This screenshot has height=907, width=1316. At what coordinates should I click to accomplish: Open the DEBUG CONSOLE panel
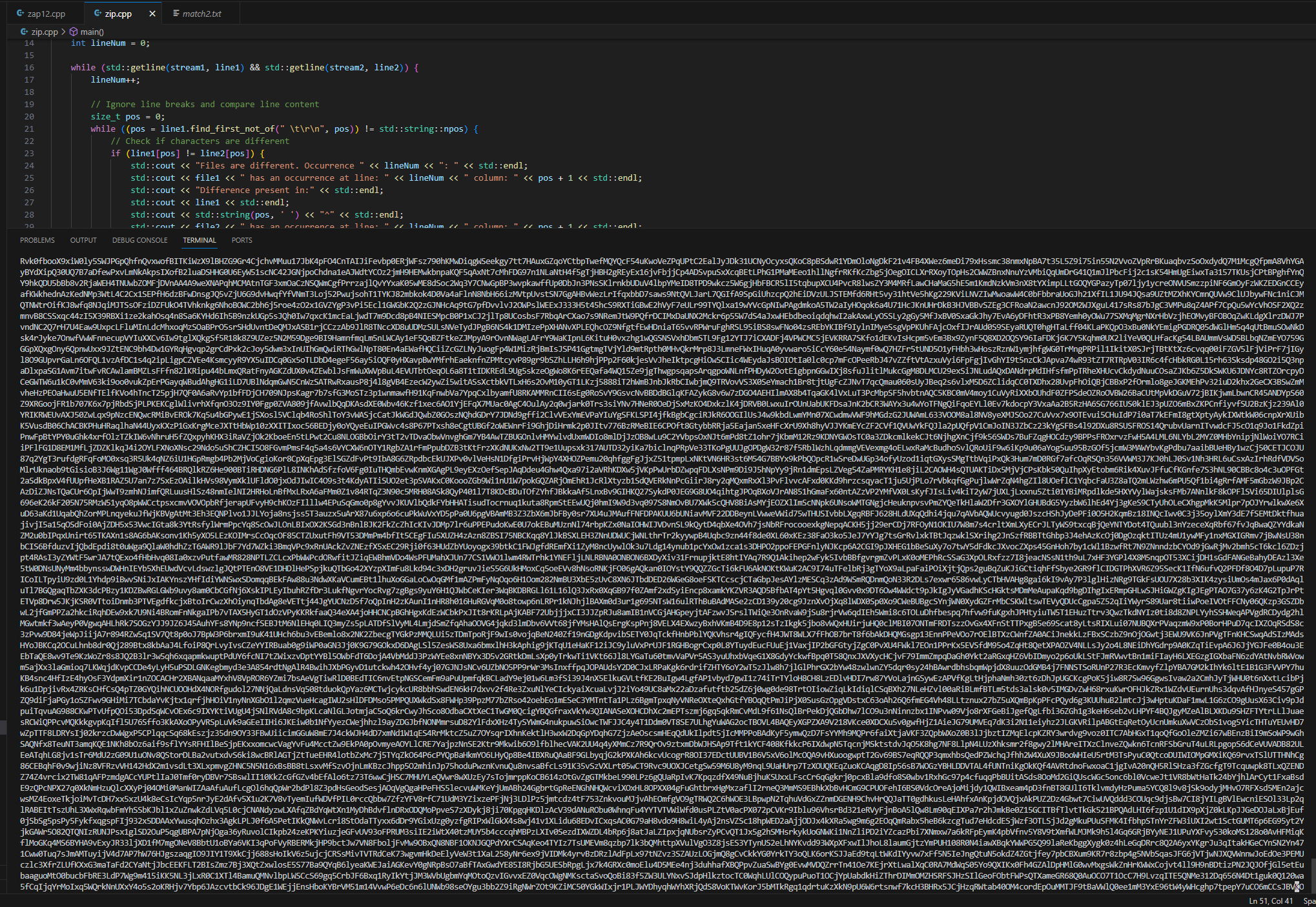coord(139,239)
